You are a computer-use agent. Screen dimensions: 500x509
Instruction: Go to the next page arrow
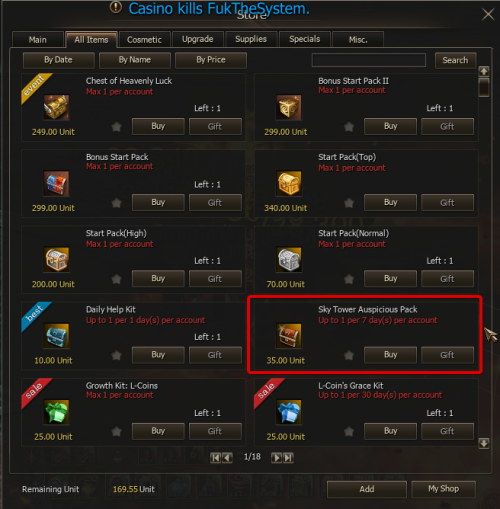(x=276, y=458)
